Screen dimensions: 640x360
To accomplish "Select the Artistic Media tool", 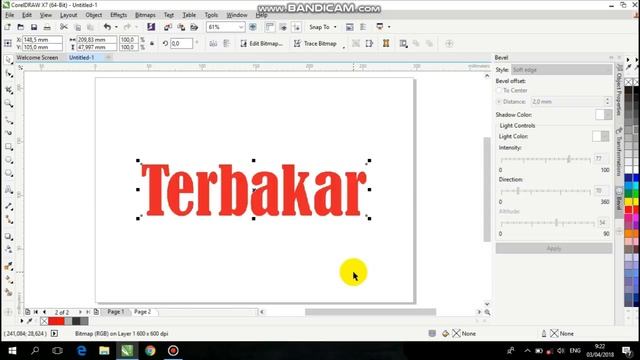I will [9, 133].
